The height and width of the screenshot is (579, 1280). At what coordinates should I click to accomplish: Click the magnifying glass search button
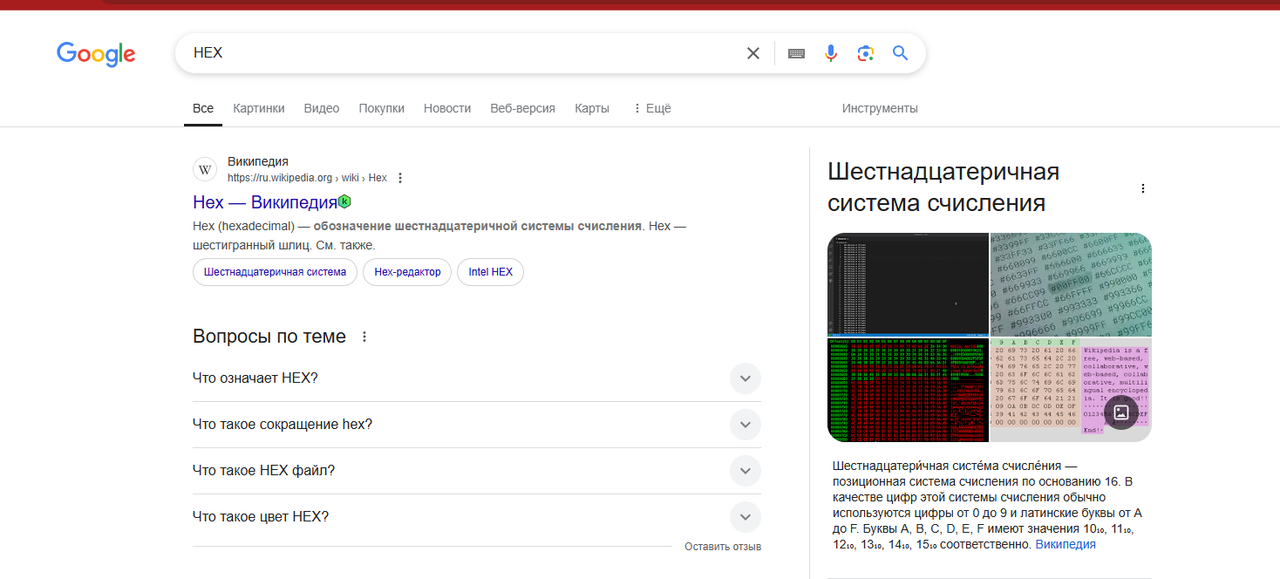[x=900, y=53]
